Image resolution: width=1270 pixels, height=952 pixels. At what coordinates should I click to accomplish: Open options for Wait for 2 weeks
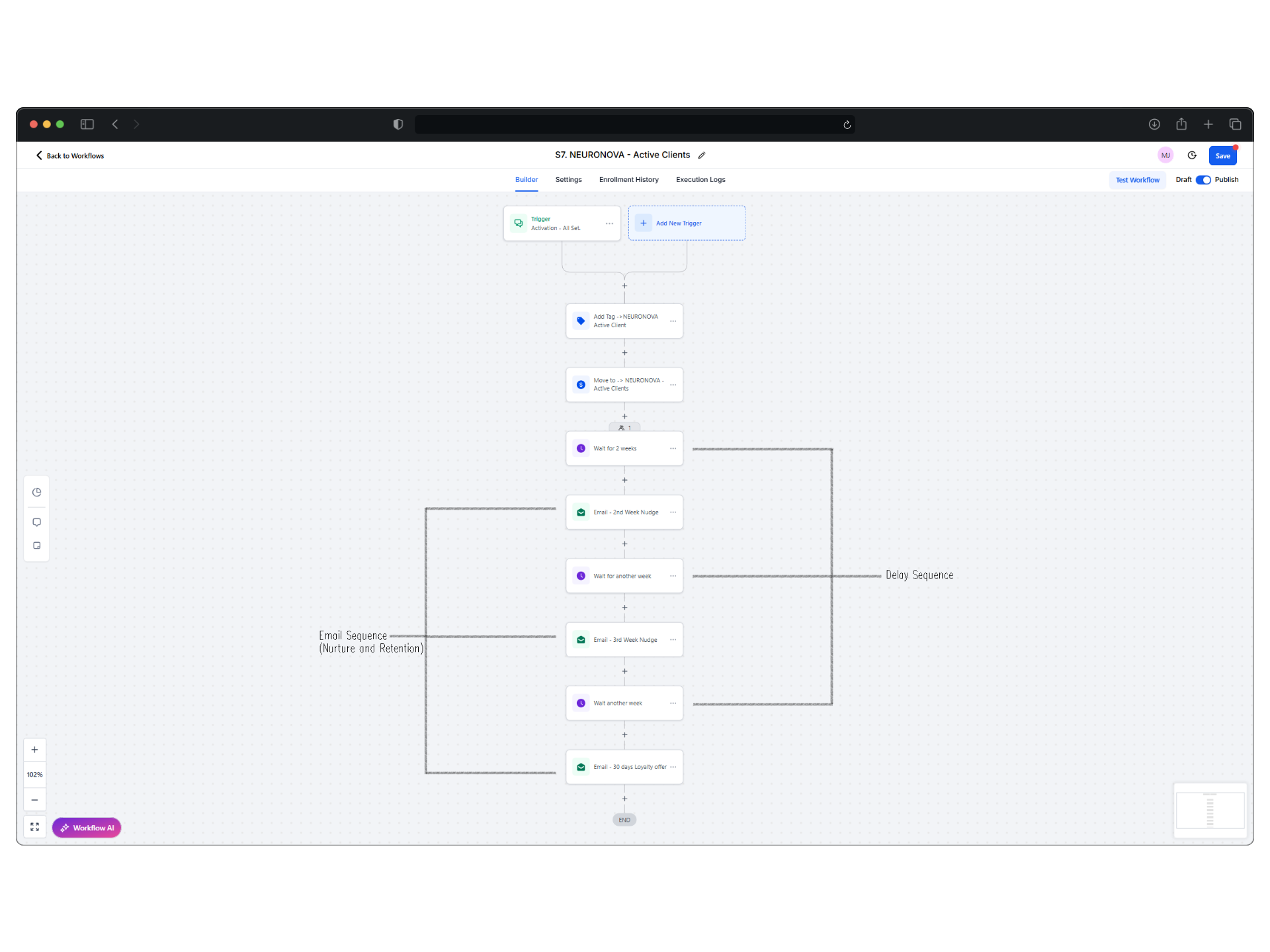tap(673, 448)
